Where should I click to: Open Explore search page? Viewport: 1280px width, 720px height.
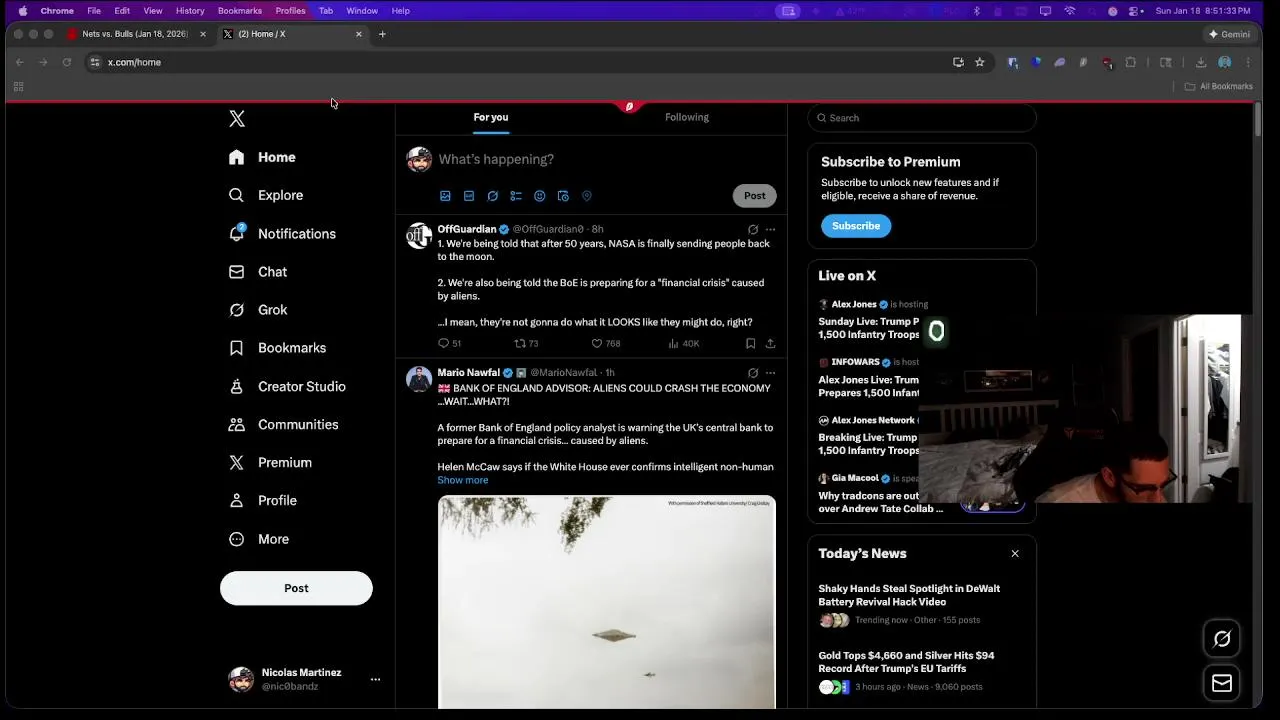point(266,195)
